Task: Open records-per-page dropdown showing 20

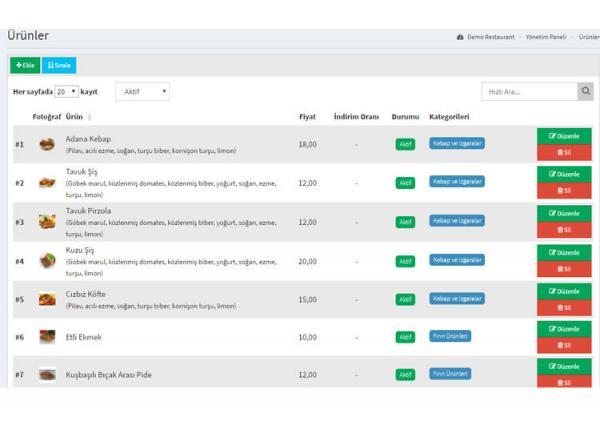Action: [66, 92]
